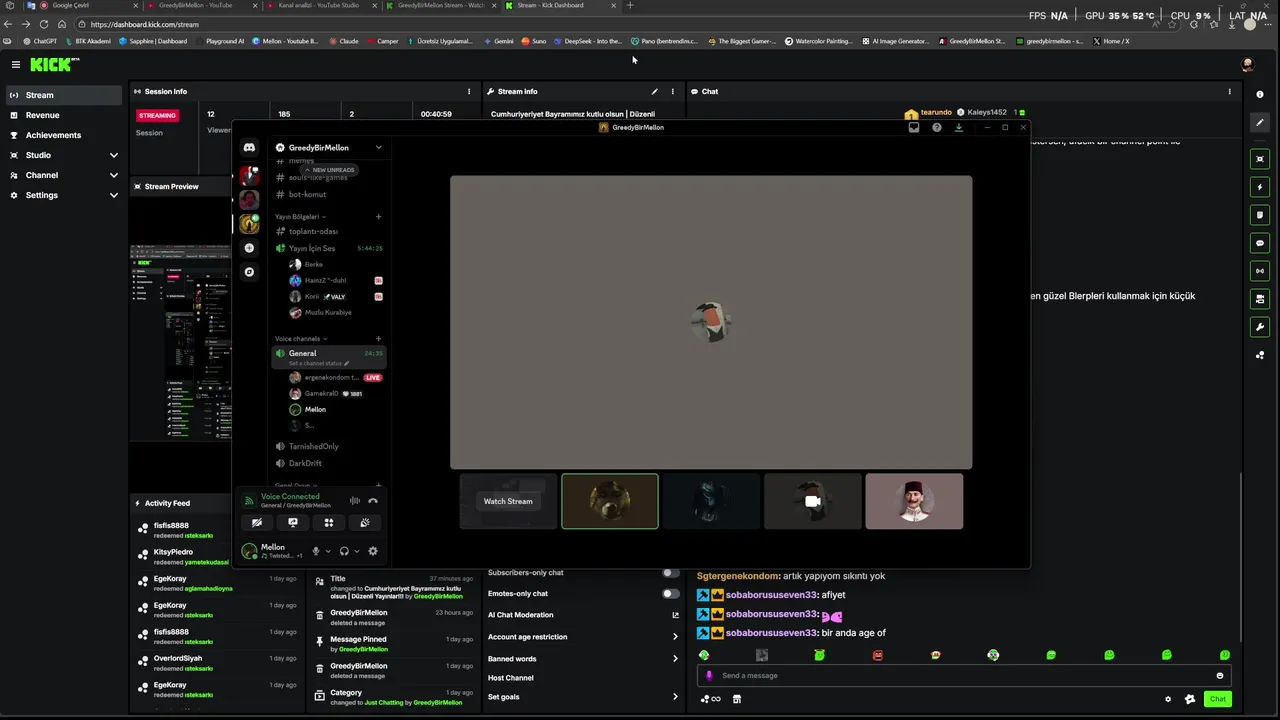Image resolution: width=1280 pixels, height=720 pixels.
Task: Open Discord window help question icon
Action: pyautogui.click(x=937, y=127)
